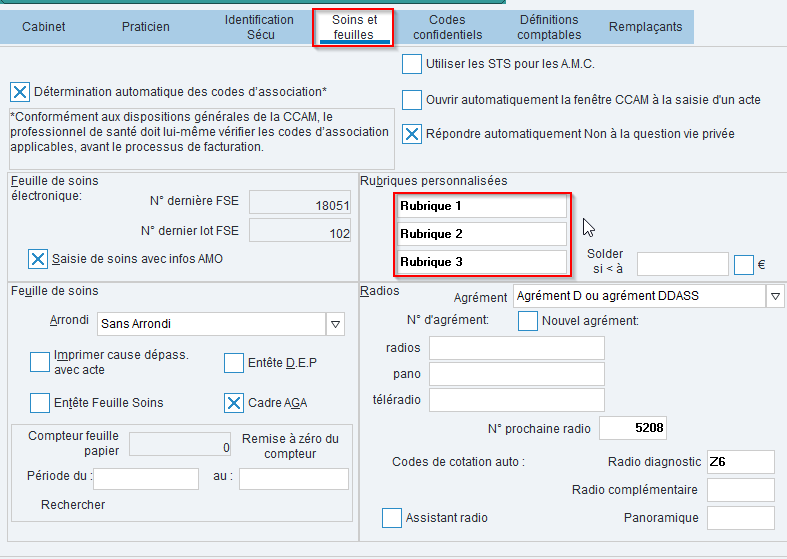Focus the period end date field after au
This screenshot has height=559, width=787.
coord(294,479)
